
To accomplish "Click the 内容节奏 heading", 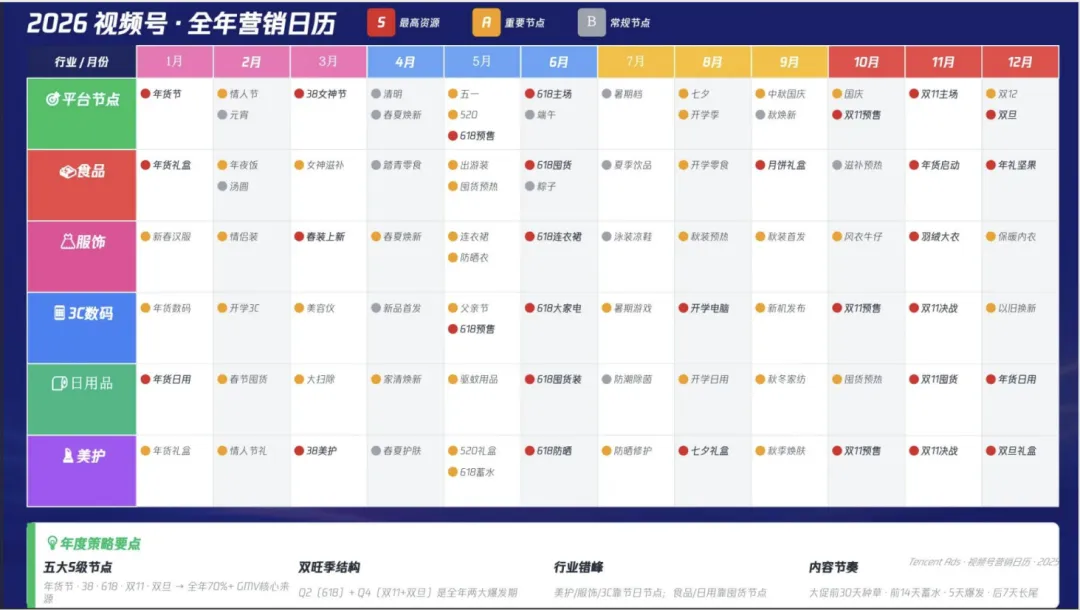I will click(x=833, y=567).
